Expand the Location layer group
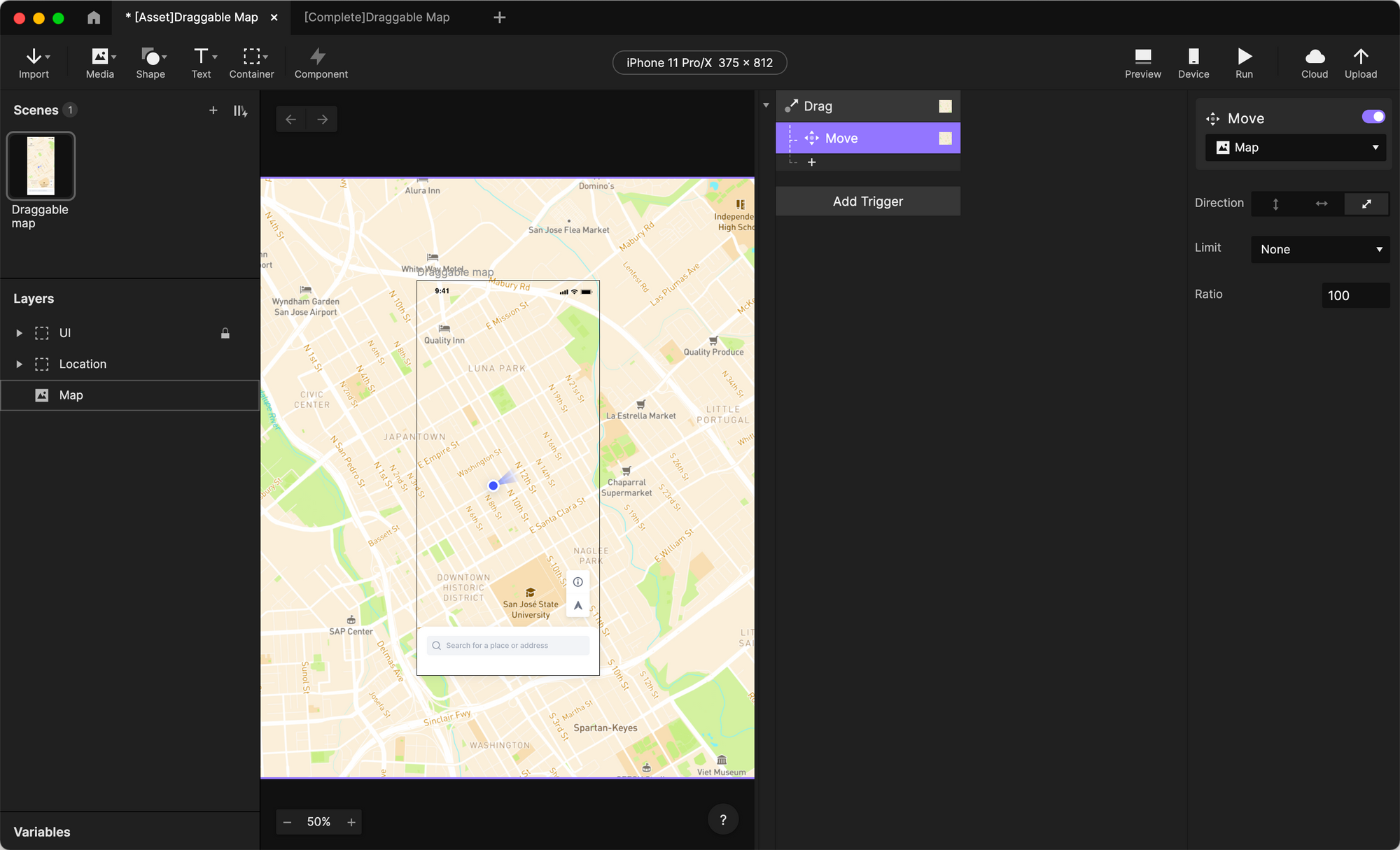This screenshot has width=1400, height=850. [x=19, y=364]
